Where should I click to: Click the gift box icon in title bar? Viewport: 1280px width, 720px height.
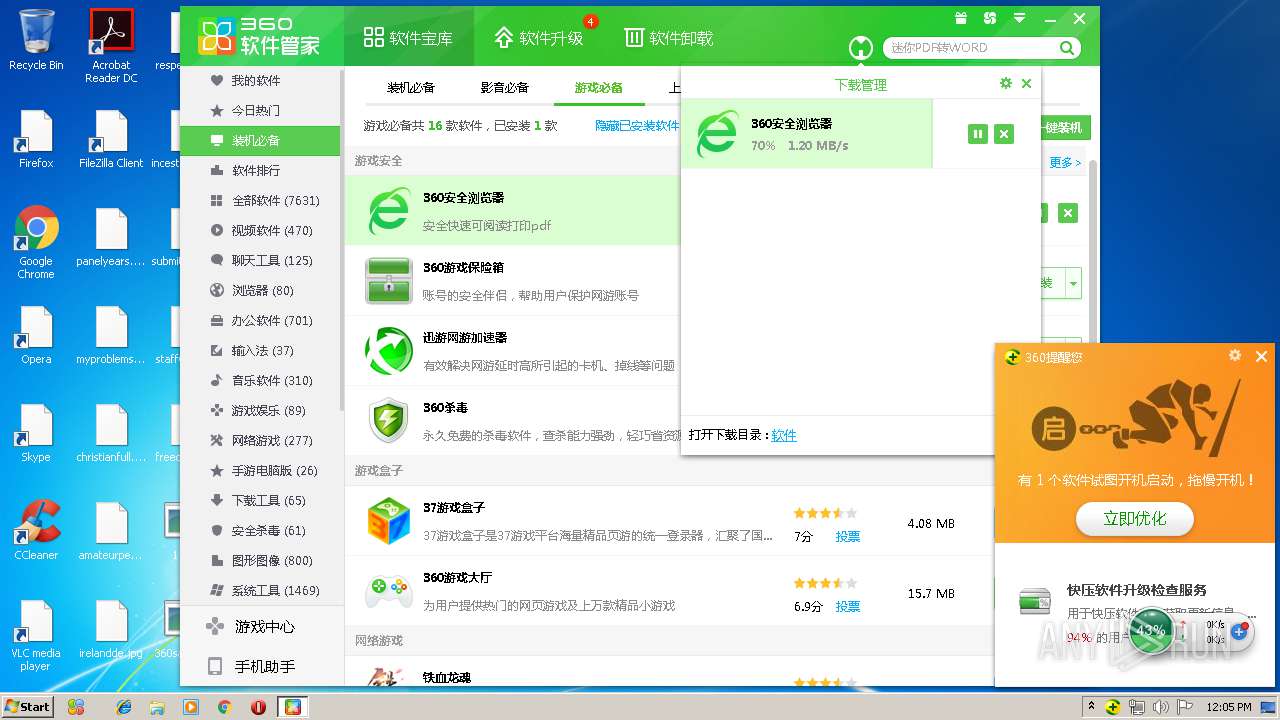pyautogui.click(x=961, y=18)
